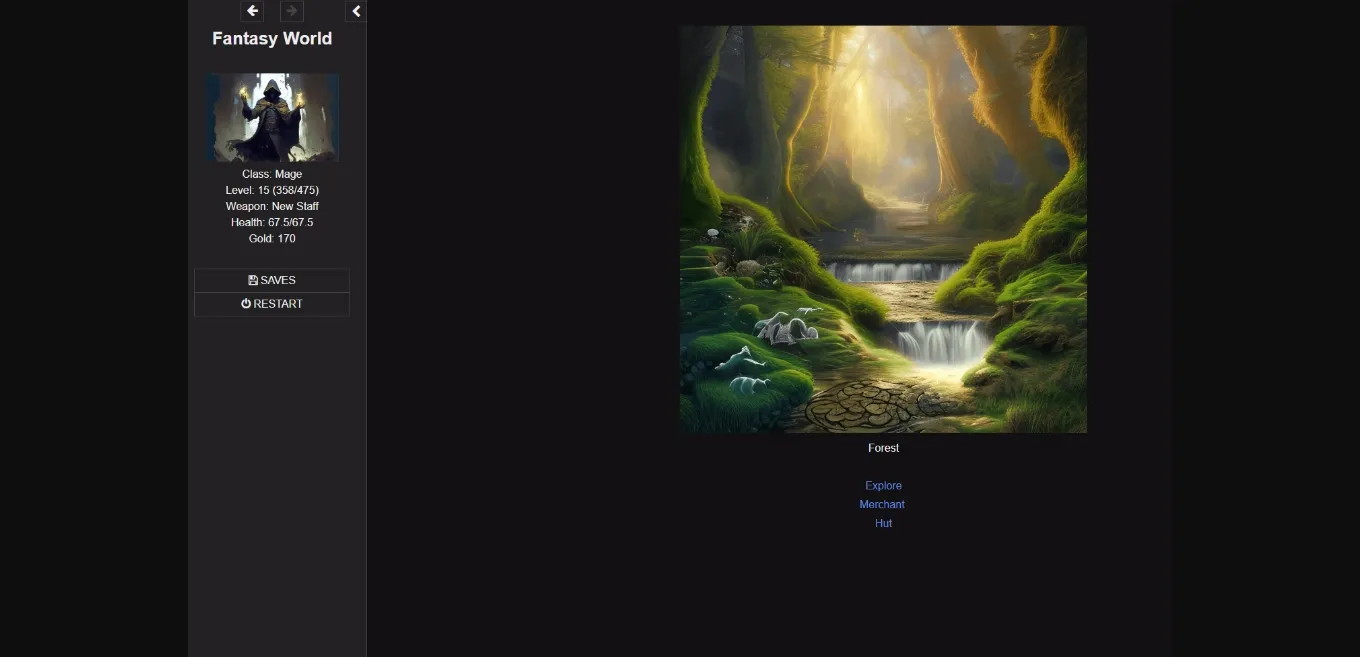The height and width of the screenshot is (657, 1360).
Task: Click the Health: 67.5/67.5 stat
Action: pos(272,222)
